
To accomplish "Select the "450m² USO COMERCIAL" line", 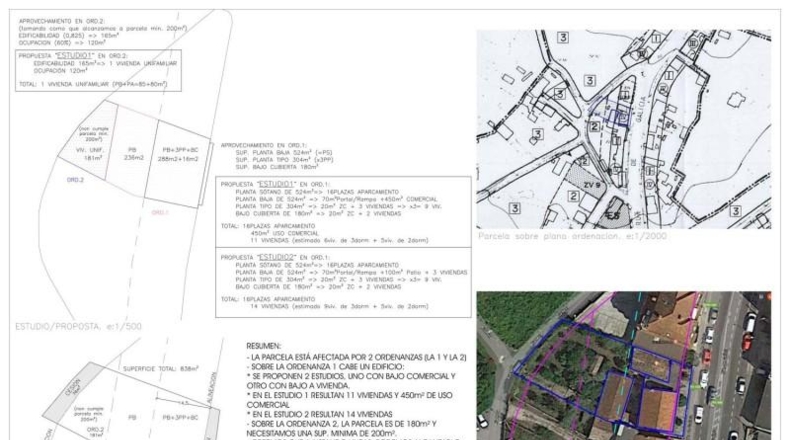I will (x=285, y=233).
